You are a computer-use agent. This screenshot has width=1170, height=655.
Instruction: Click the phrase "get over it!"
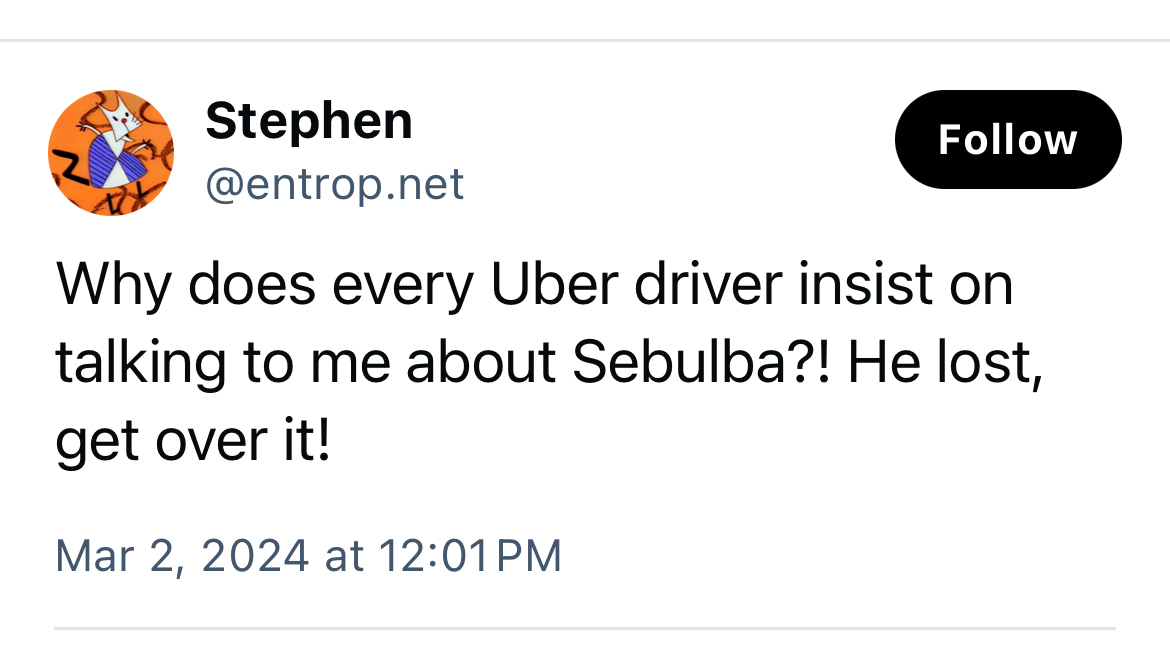coord(192,443)
